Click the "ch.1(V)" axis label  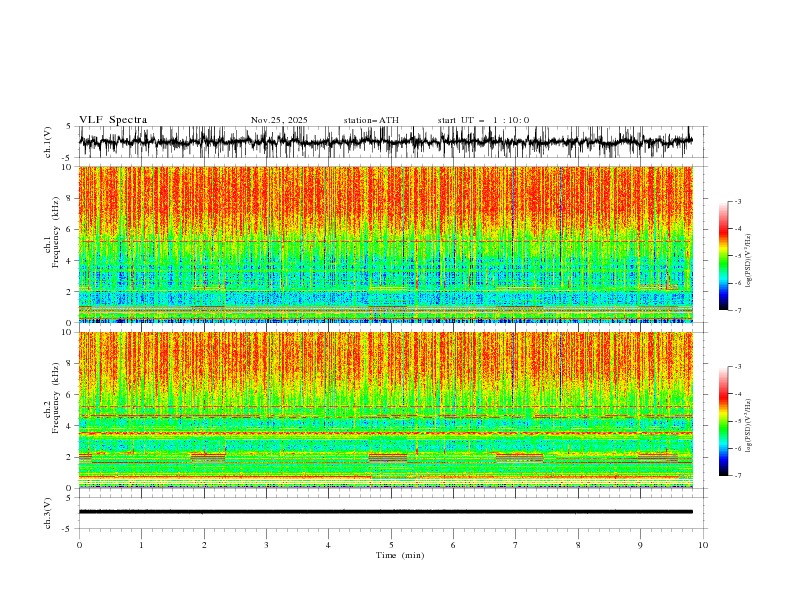tap(48, 142)
